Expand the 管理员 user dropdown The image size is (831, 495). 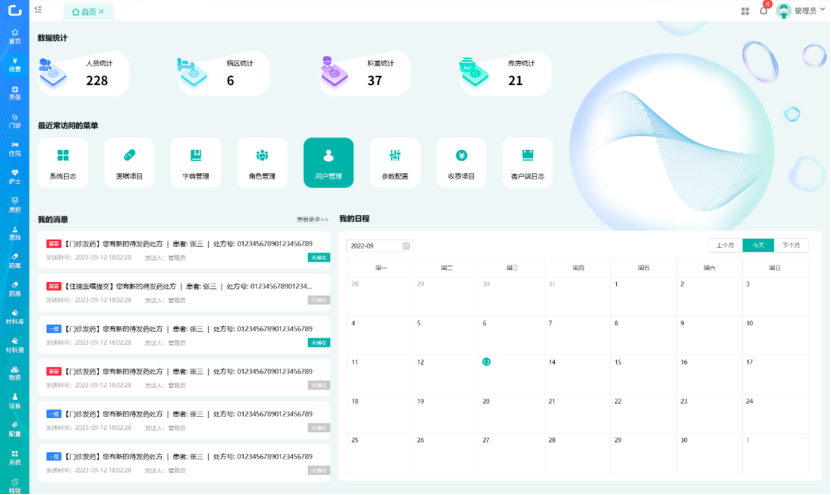(x=803, y=11)
